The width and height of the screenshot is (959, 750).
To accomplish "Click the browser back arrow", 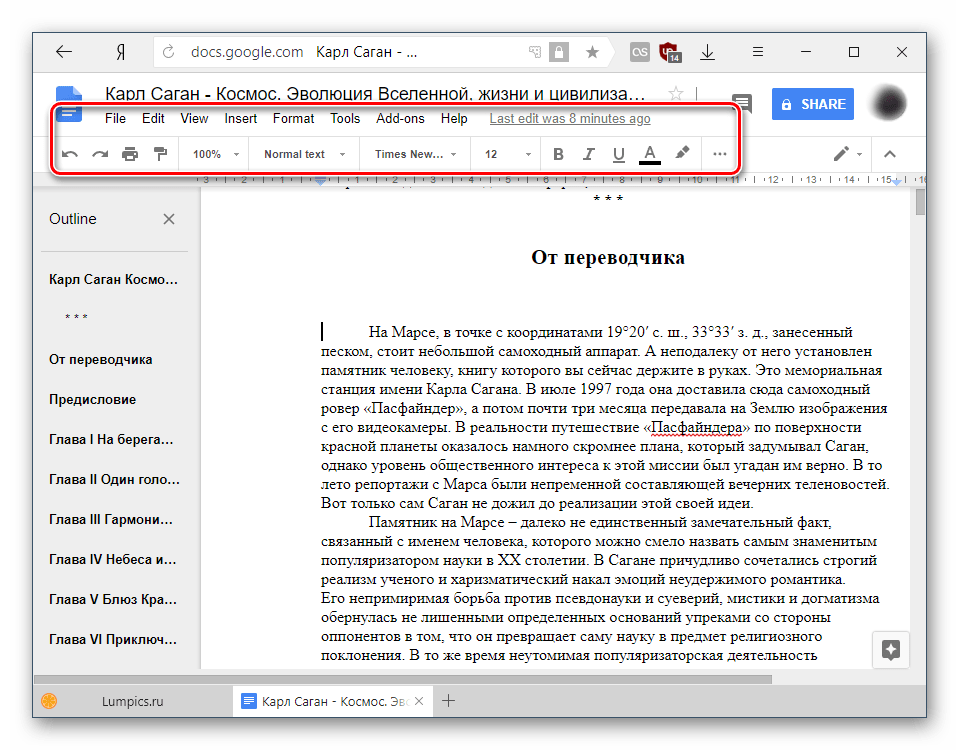I will 64,52.
